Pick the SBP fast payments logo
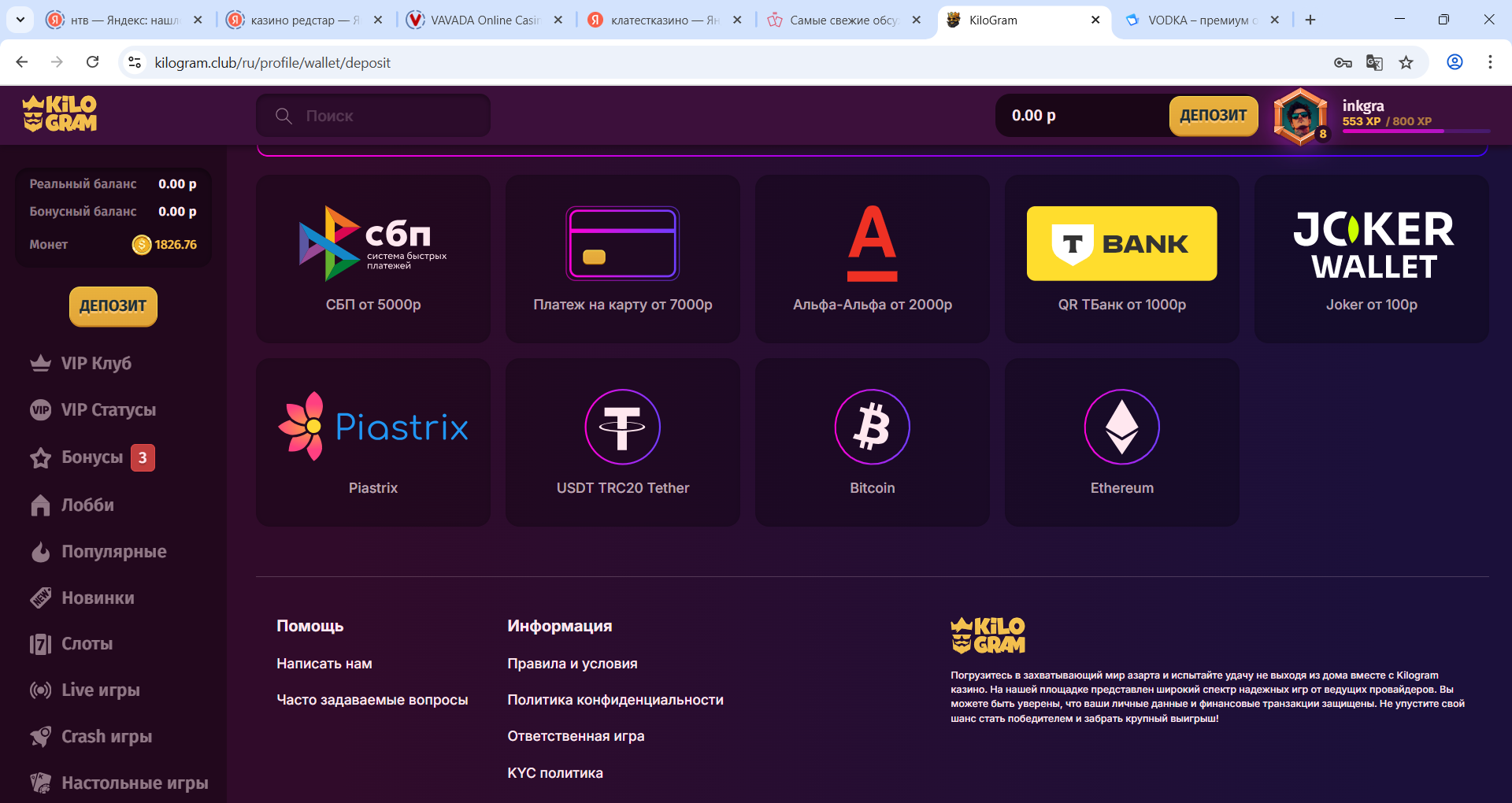 [372, 244]
